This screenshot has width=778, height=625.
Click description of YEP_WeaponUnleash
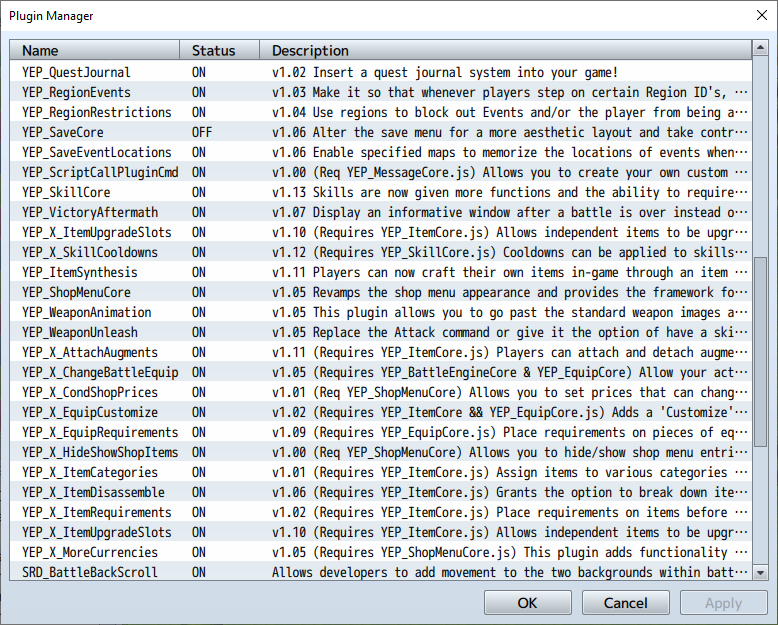(x=510, y=332)
